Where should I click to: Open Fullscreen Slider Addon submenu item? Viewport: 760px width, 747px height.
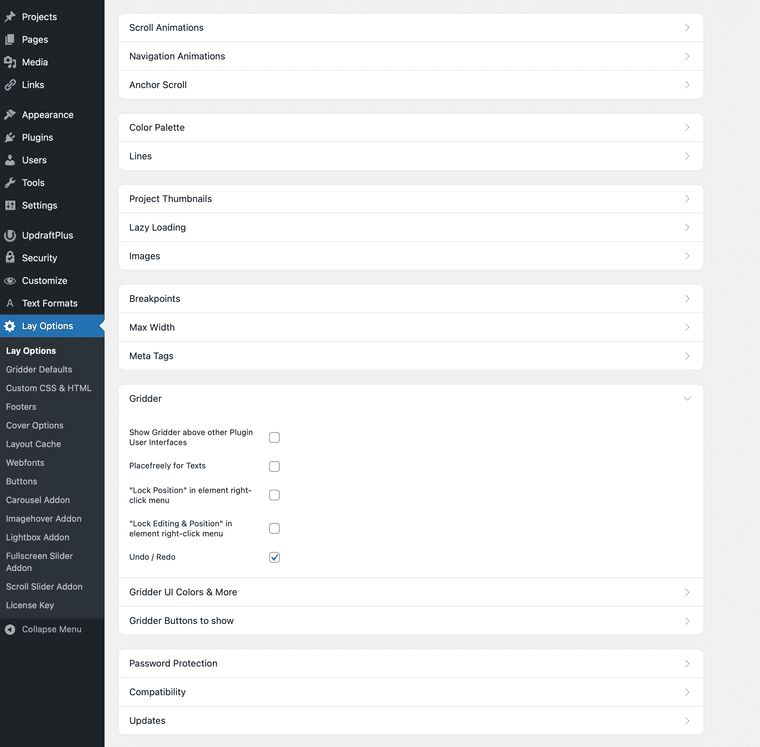(x=39, y=562)
